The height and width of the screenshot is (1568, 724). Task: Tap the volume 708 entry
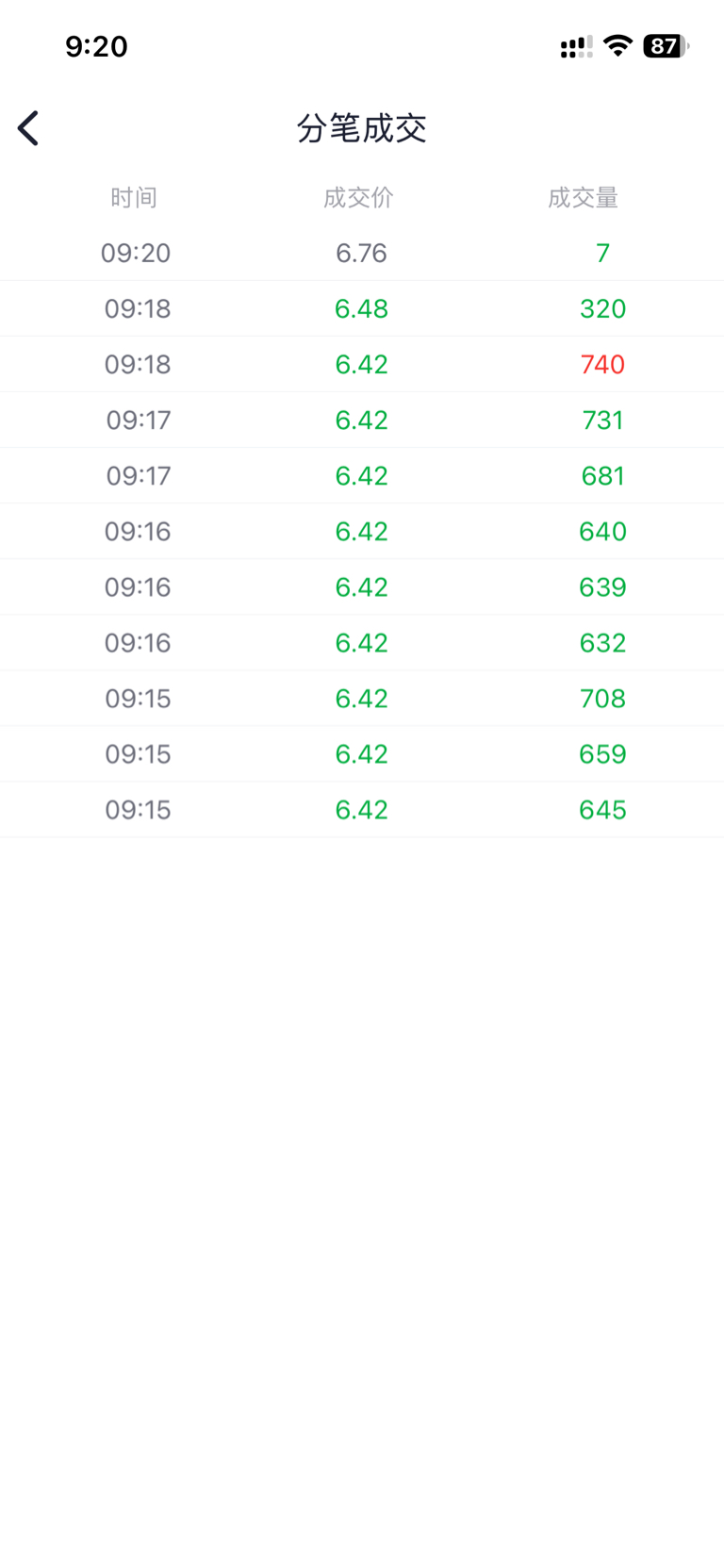coord(602,698)
